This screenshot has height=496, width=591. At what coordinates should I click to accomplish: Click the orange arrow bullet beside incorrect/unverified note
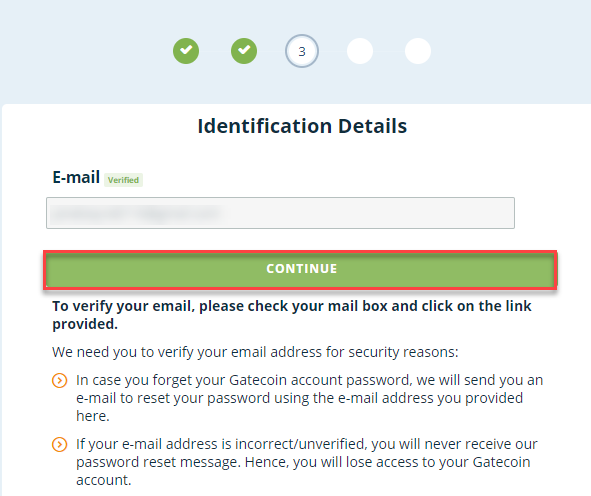point(60,445)
